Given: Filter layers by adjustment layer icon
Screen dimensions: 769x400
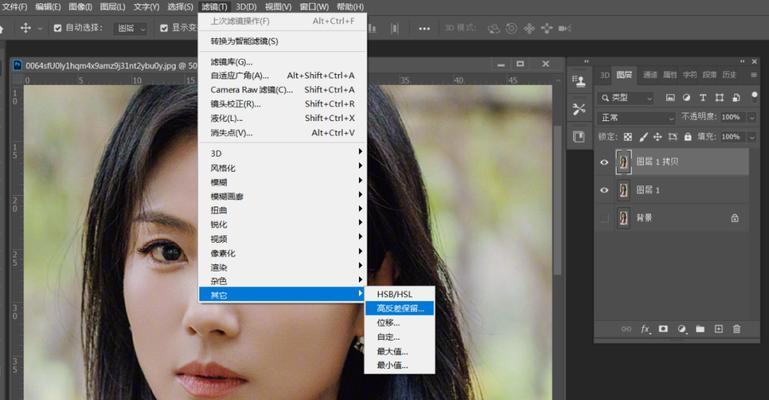Looking at the screenshot, I should click(686, 98).
